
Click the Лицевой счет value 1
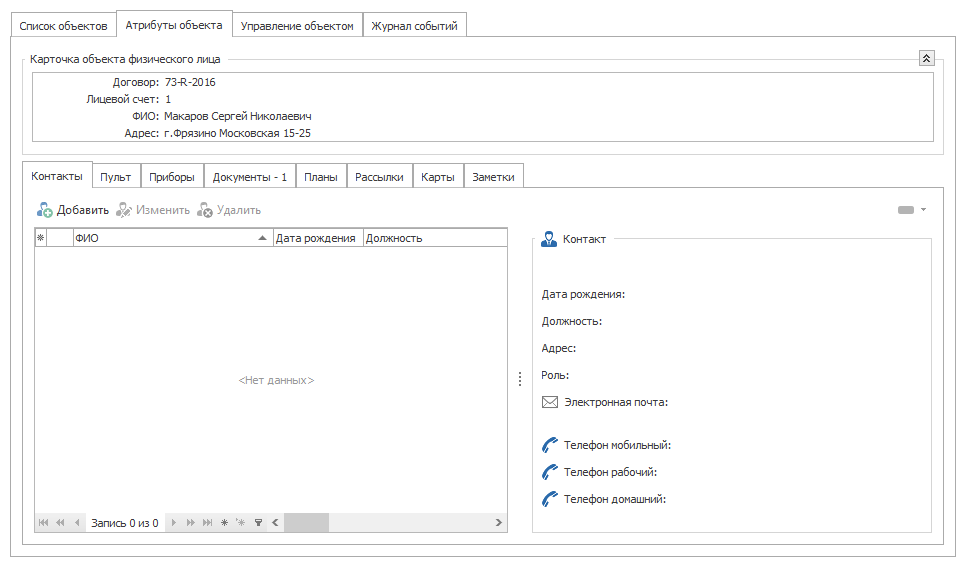click(168, 99)
